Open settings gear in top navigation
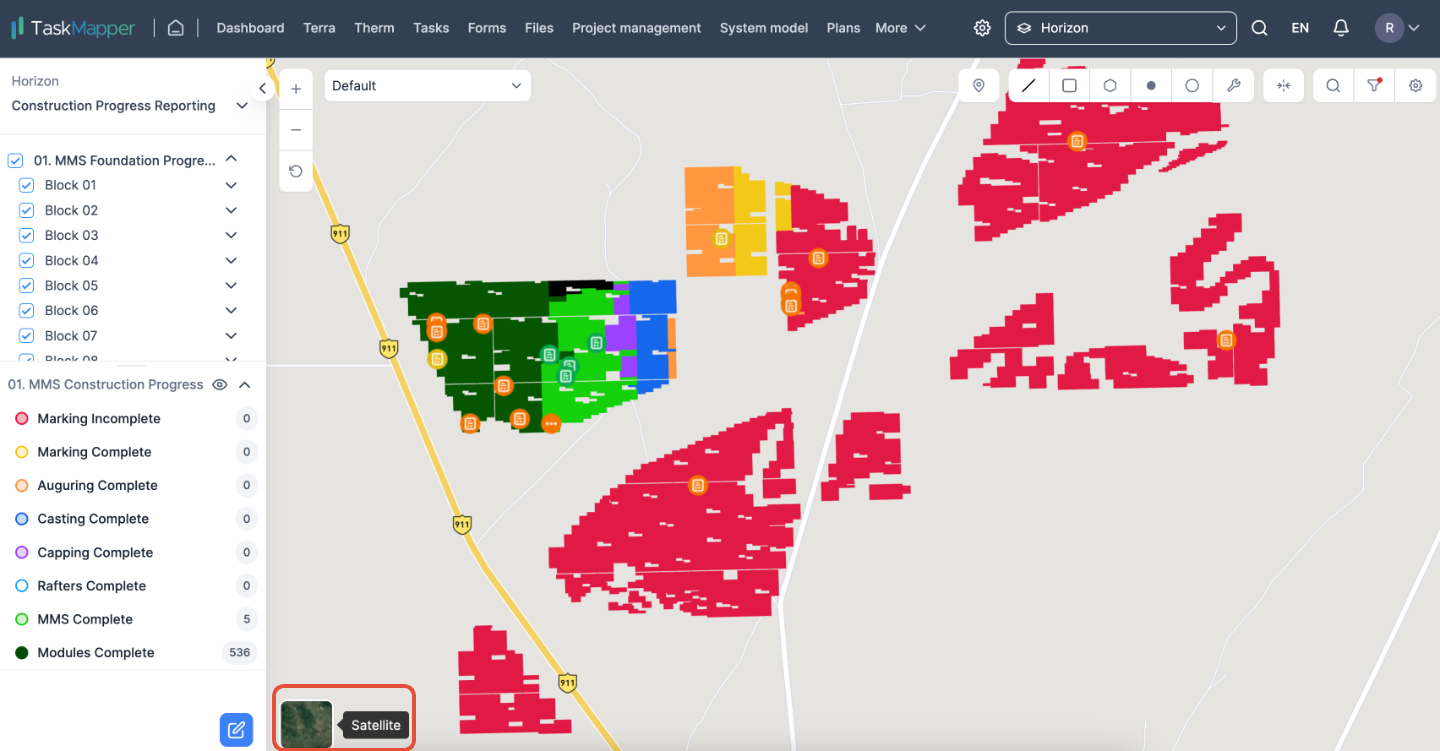The height and width of the screenshot is (751, 1440). coord(983,28)
